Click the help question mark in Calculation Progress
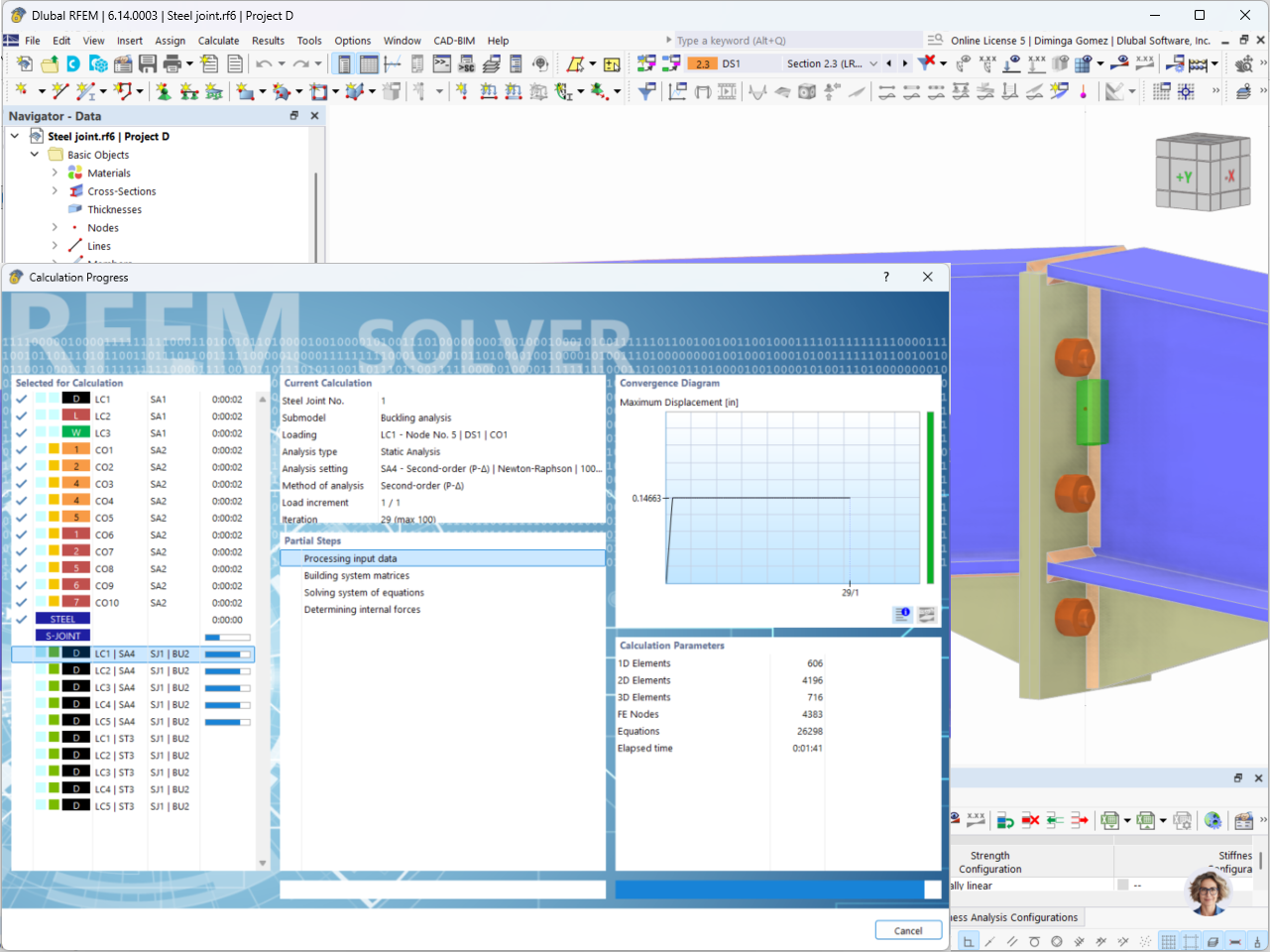Image resolution: width=1270 pixels, height=952 pixels. [886, 277]
